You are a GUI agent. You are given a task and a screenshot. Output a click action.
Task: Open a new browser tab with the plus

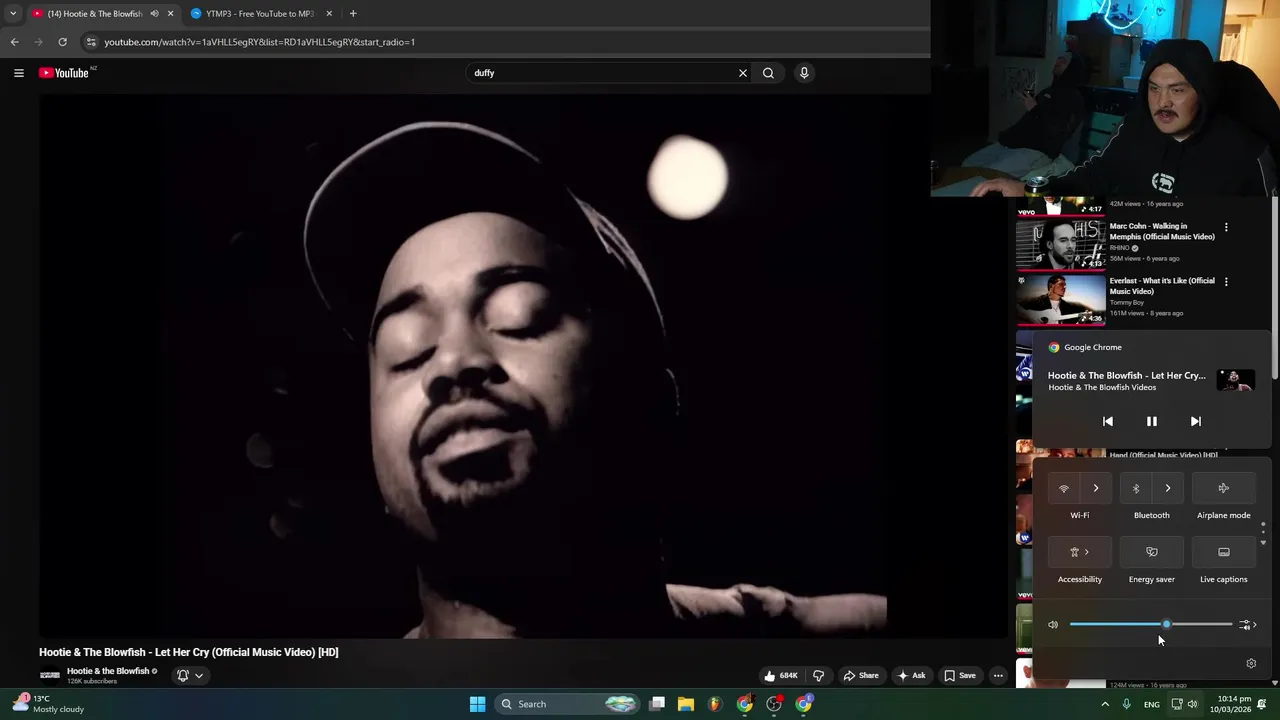[353, 14]
